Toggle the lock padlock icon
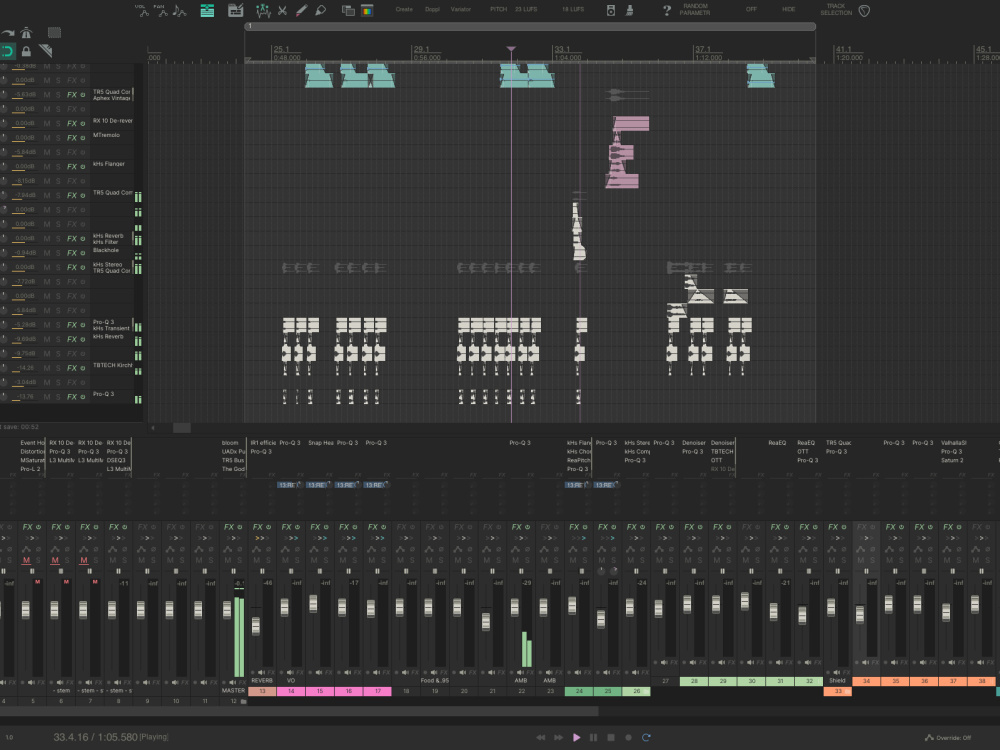 26,51
